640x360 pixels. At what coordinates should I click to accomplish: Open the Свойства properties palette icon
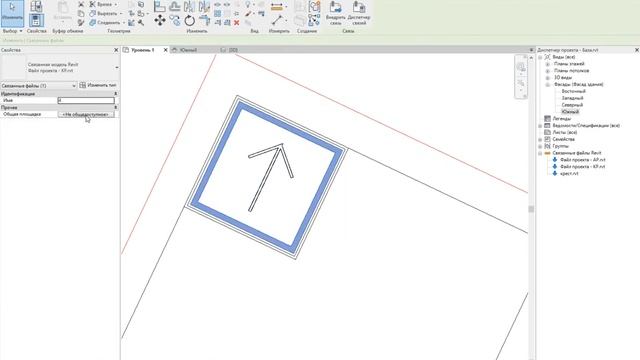tap(36, 20)
